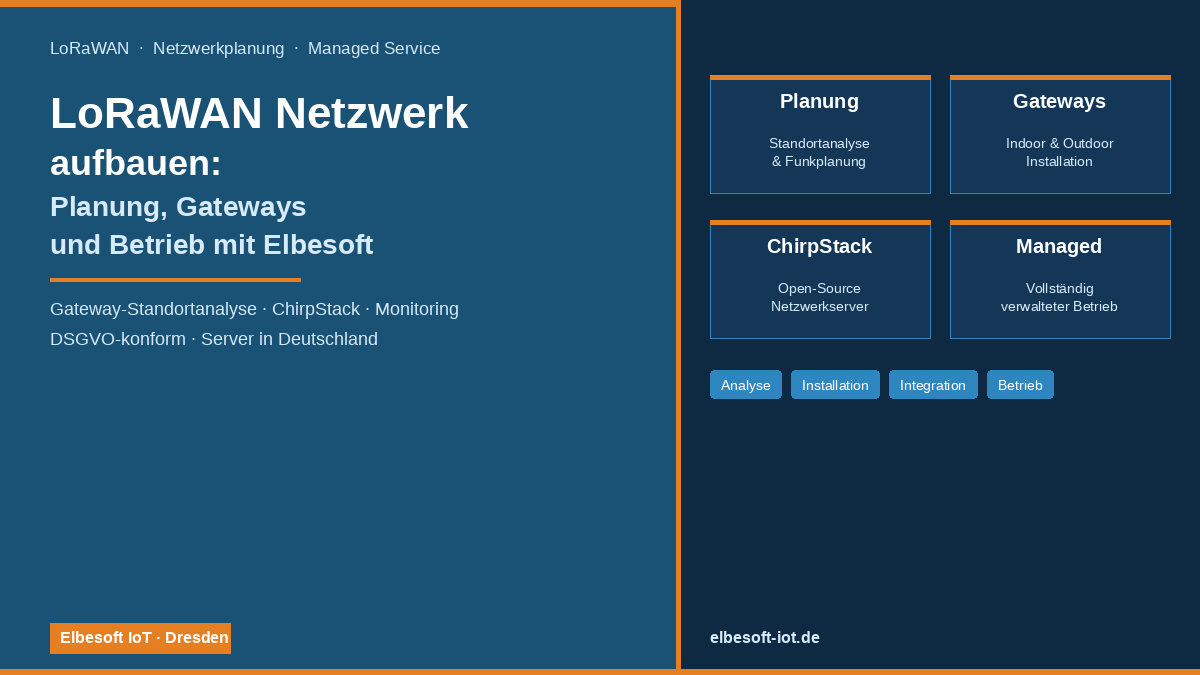Open the ChirpStack card
The width and height of the screenshot is (1200, 675).
pyautogui.click(x=820, y=279)
